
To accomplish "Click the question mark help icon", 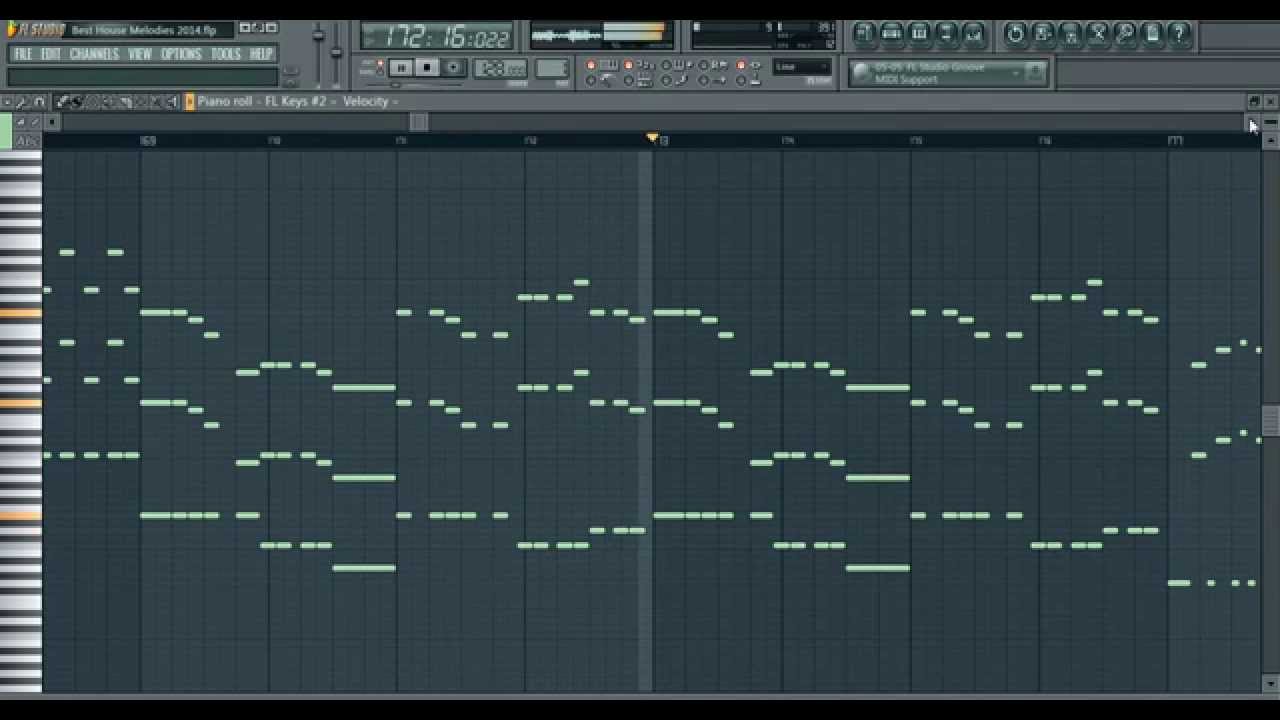I will tap(1179, 34).
